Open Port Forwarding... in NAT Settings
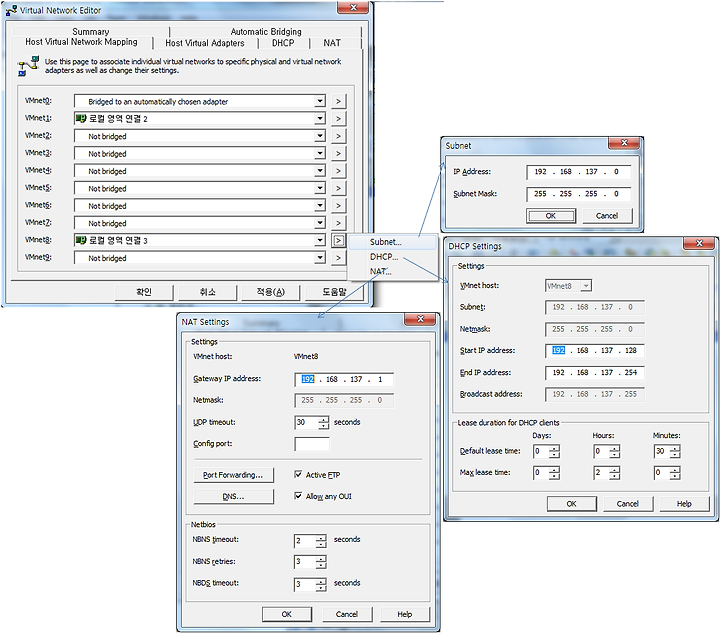Viewport: 720px width, 633px height. [x=233, y=475]
